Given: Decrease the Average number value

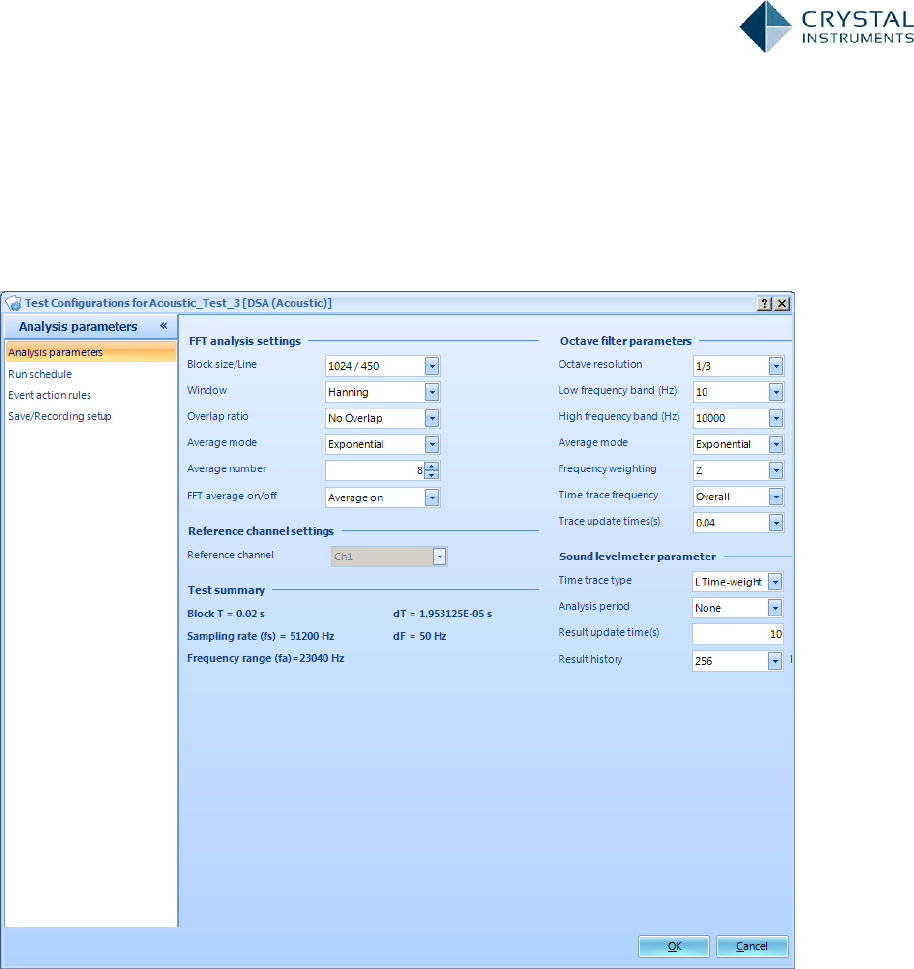Looking at the screenshot, I should pos(432,475).
